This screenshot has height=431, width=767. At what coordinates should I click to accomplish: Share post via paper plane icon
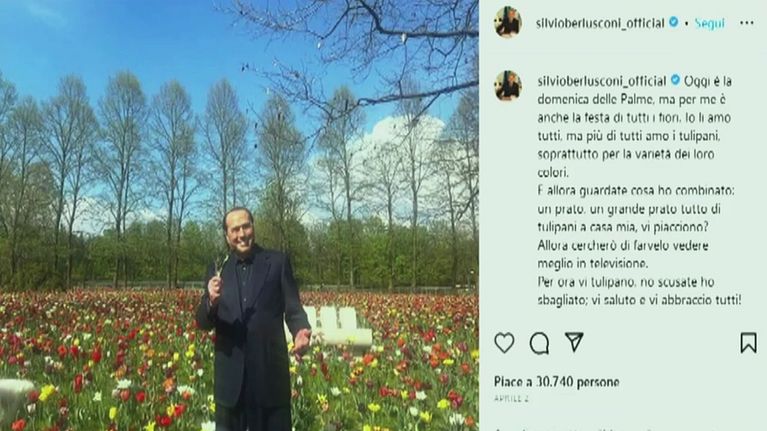574,342
